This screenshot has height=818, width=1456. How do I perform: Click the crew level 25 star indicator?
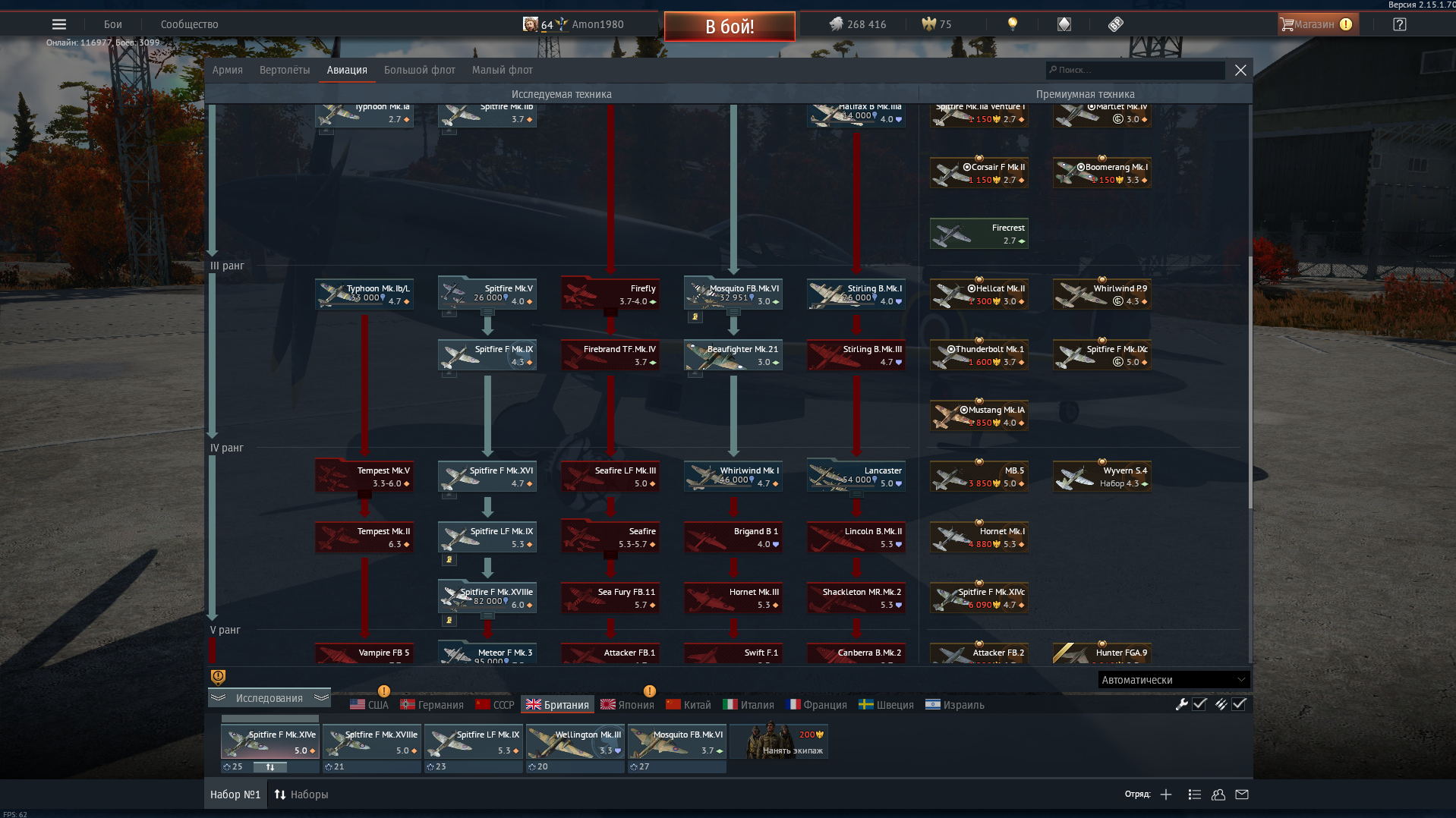(233, 767)
